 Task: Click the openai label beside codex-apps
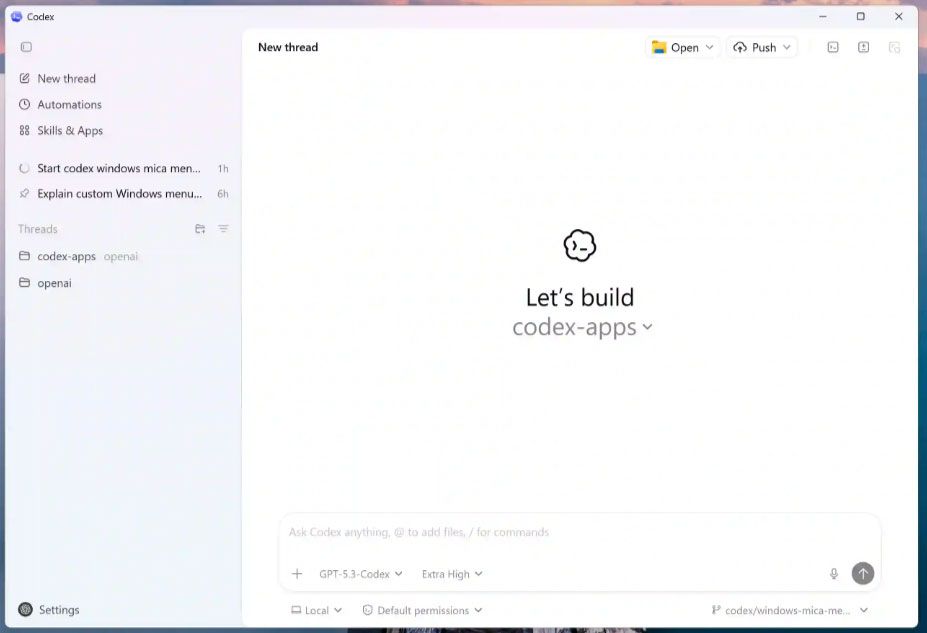121,257
